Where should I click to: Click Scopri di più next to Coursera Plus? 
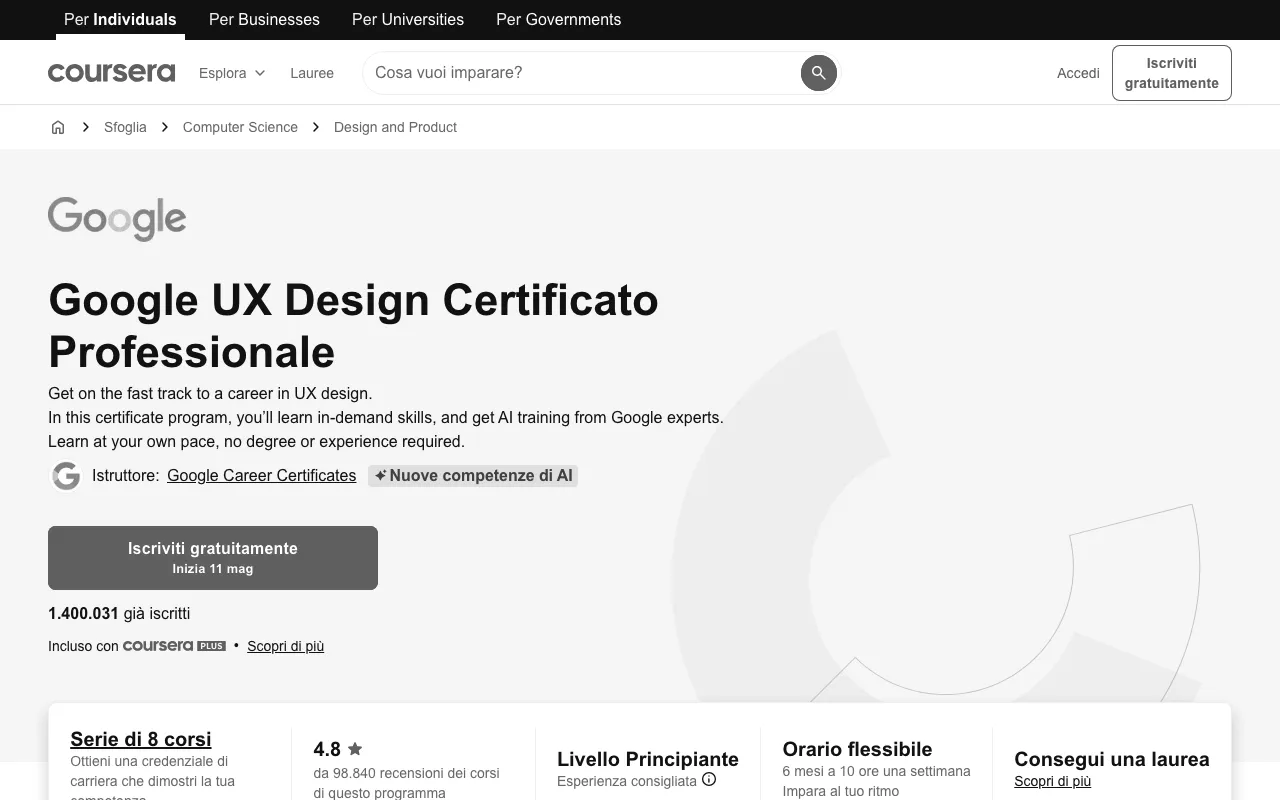point(285,646)
